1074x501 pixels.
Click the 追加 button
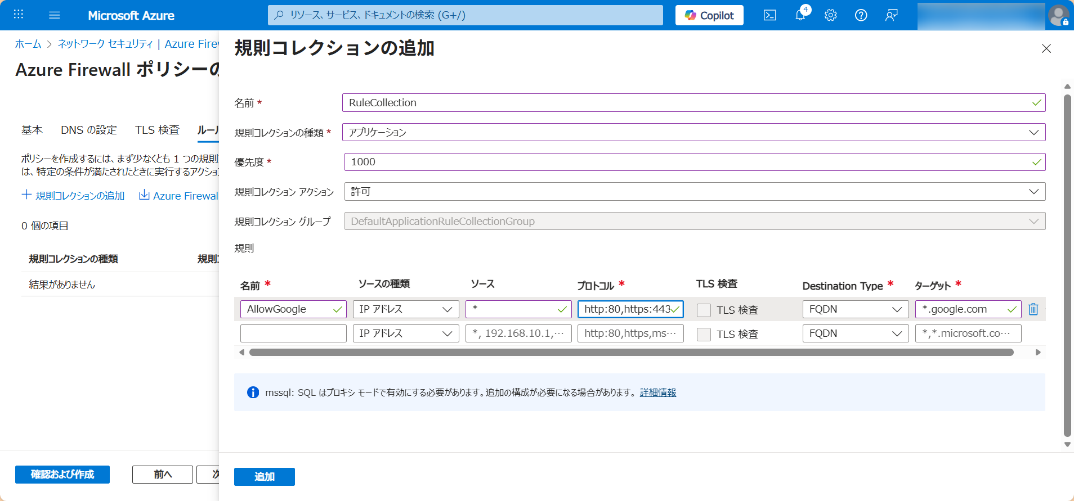point(264,477)
